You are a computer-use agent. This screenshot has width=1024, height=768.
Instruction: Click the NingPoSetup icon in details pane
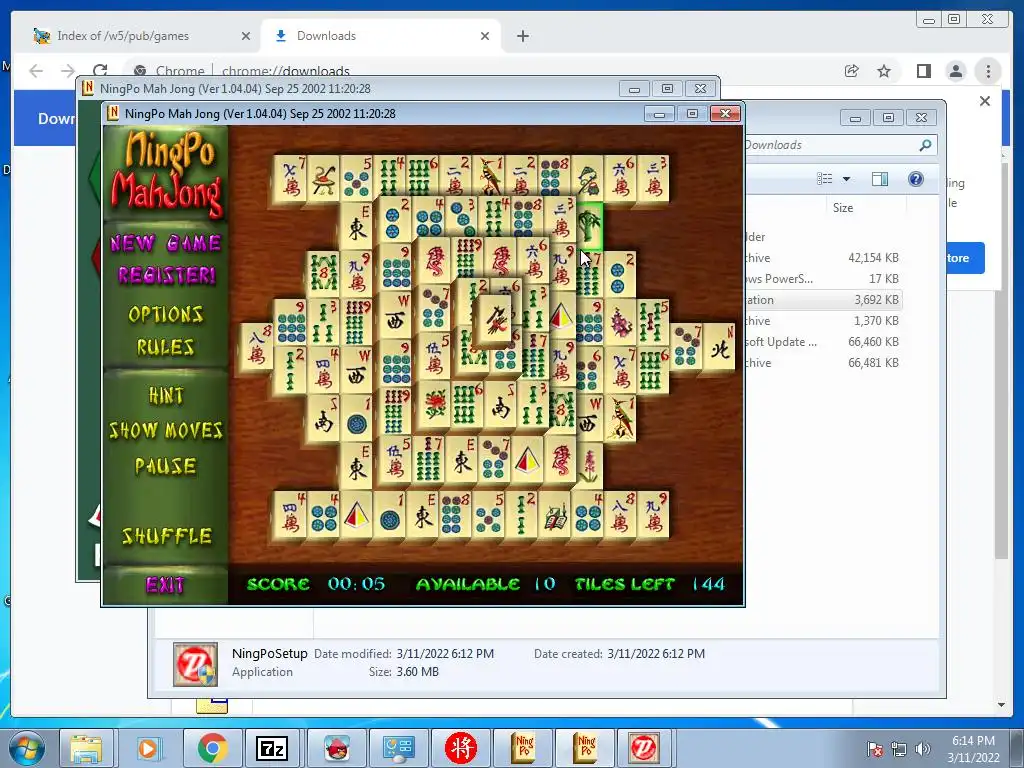[195, 664]
